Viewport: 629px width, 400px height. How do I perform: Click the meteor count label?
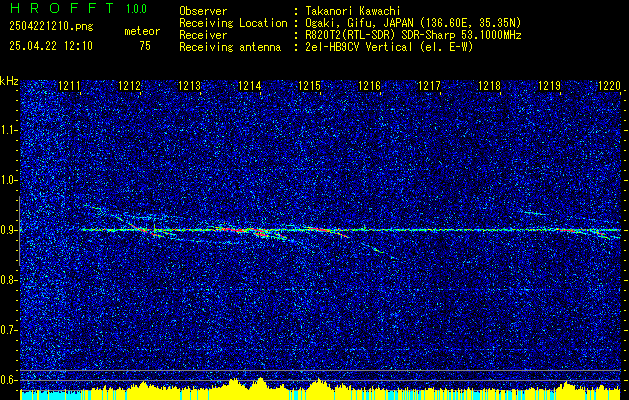coord(142,31)
